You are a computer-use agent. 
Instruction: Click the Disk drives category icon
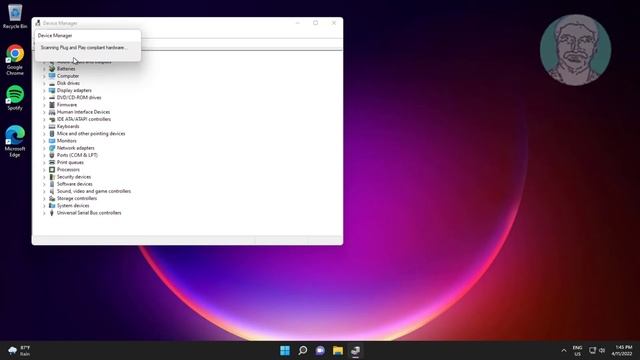click(x=52, y=83)
